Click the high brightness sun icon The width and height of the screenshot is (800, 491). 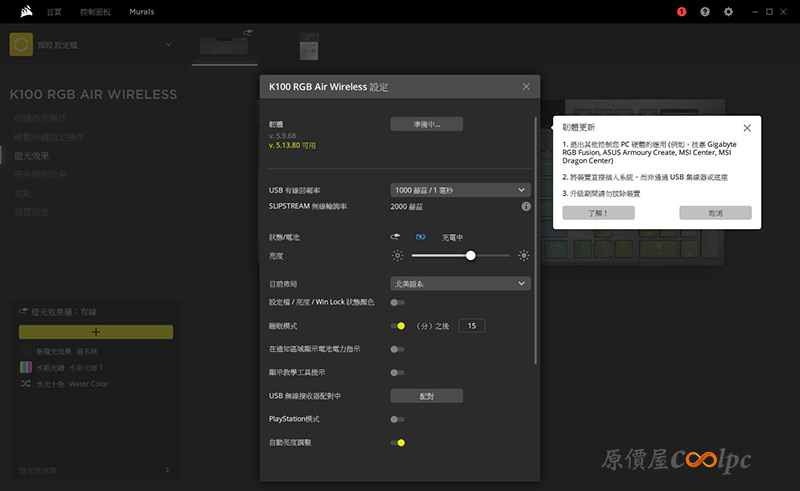(523, 255)
